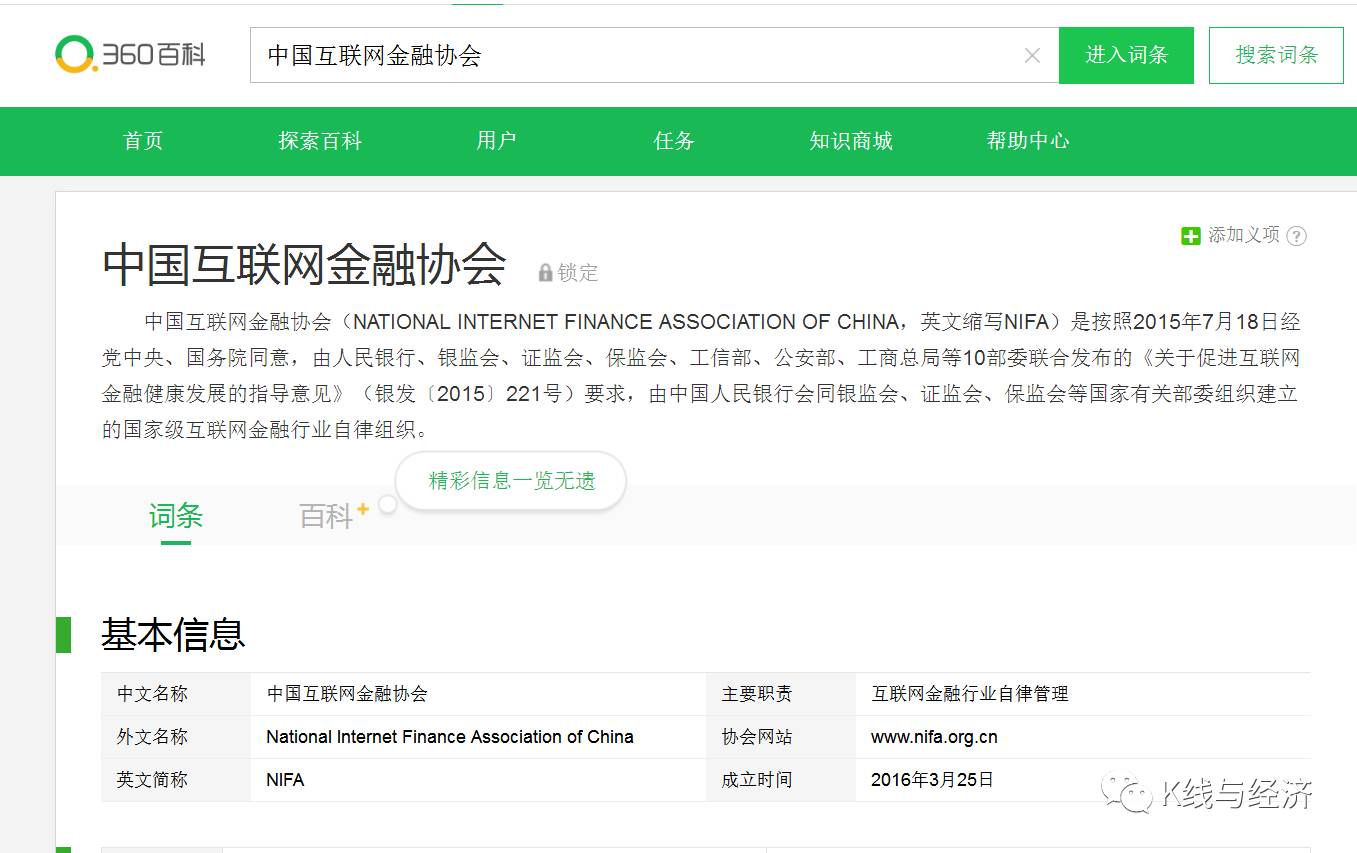The width and height of the screenshot is (1357, 853).
Task: Open the 知识商城 navigation item
Action: coord(851,141)
